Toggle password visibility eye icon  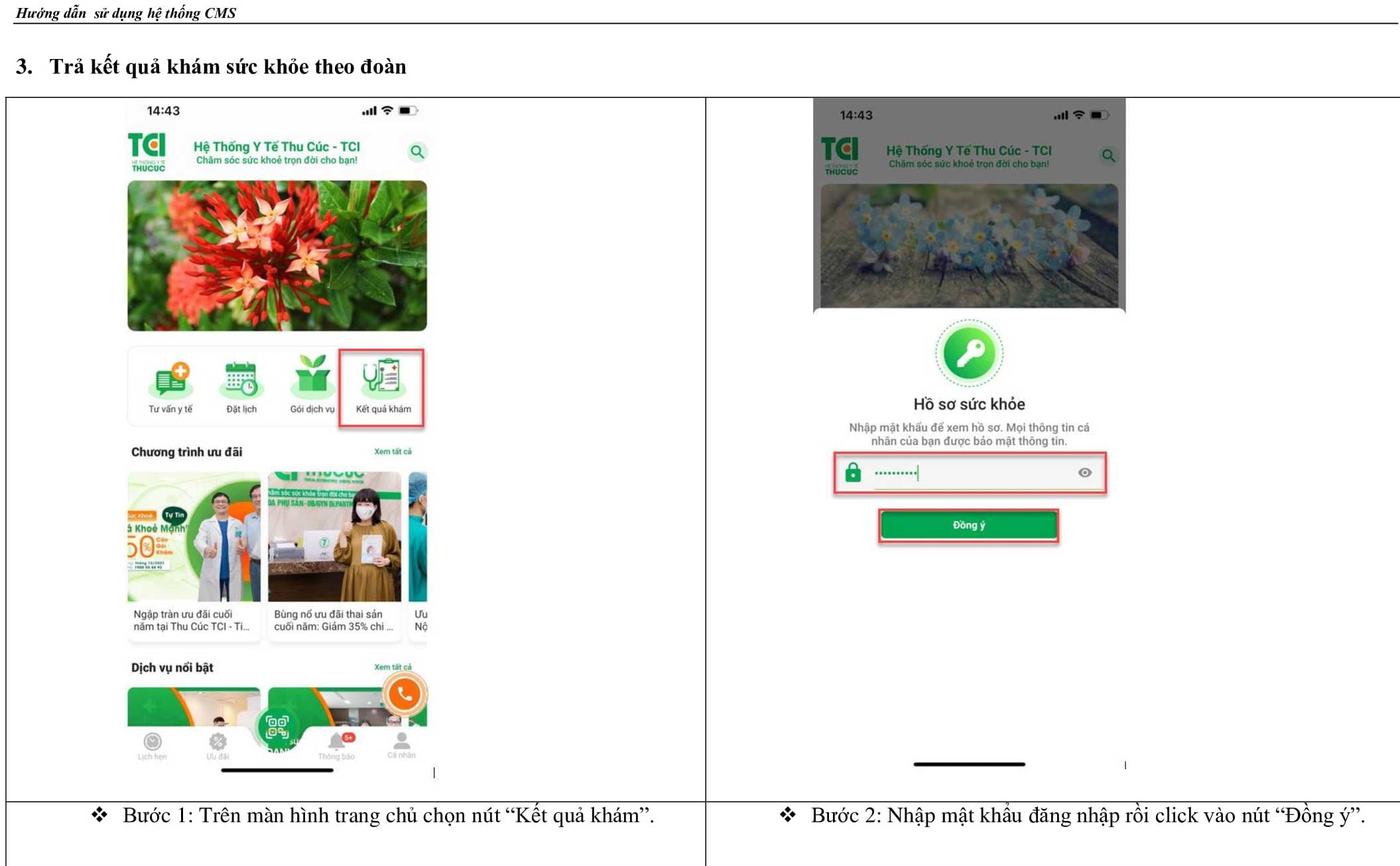[x=1084, y=473]
